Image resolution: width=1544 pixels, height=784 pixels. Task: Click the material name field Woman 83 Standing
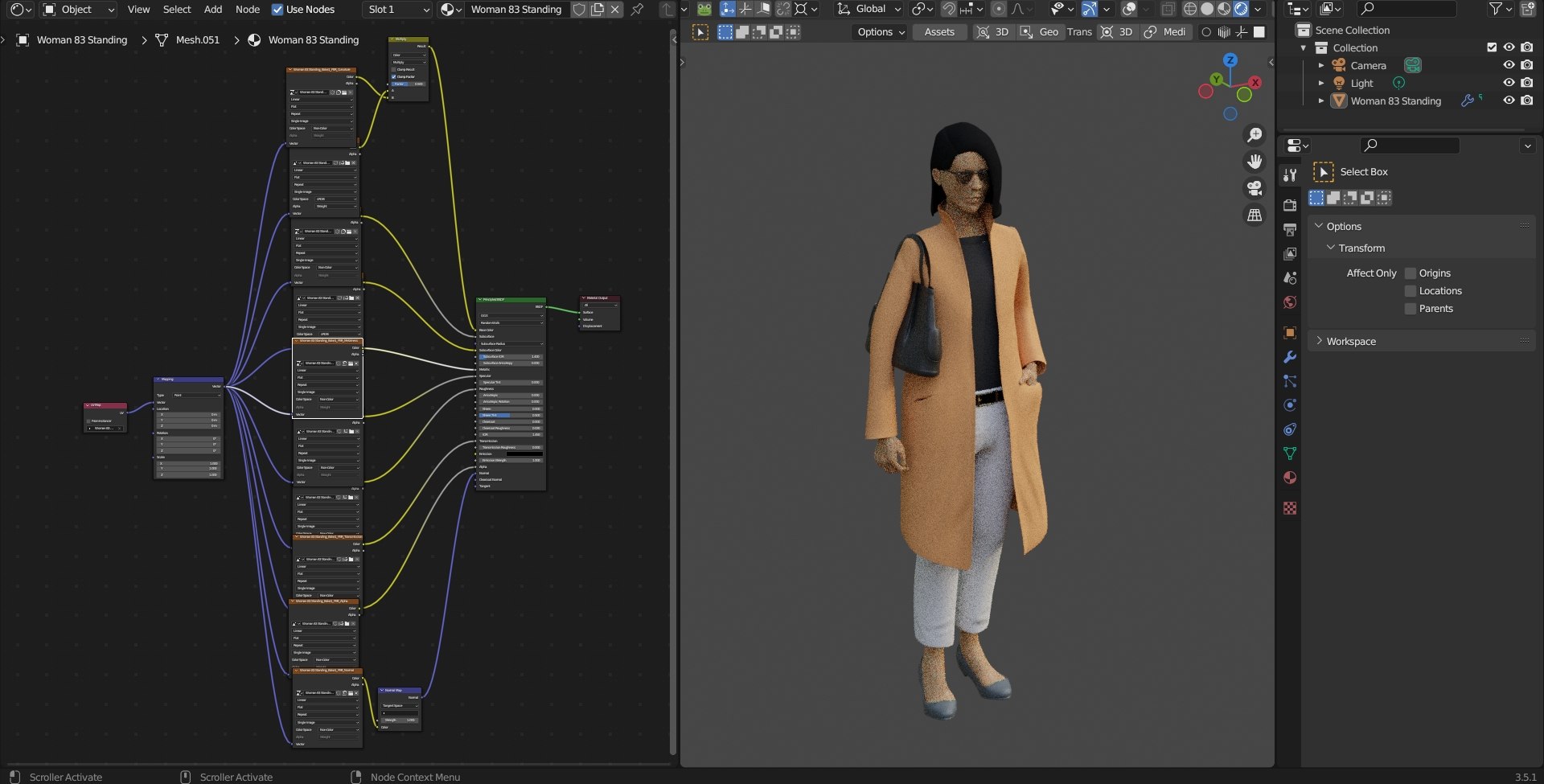point(516,10)
